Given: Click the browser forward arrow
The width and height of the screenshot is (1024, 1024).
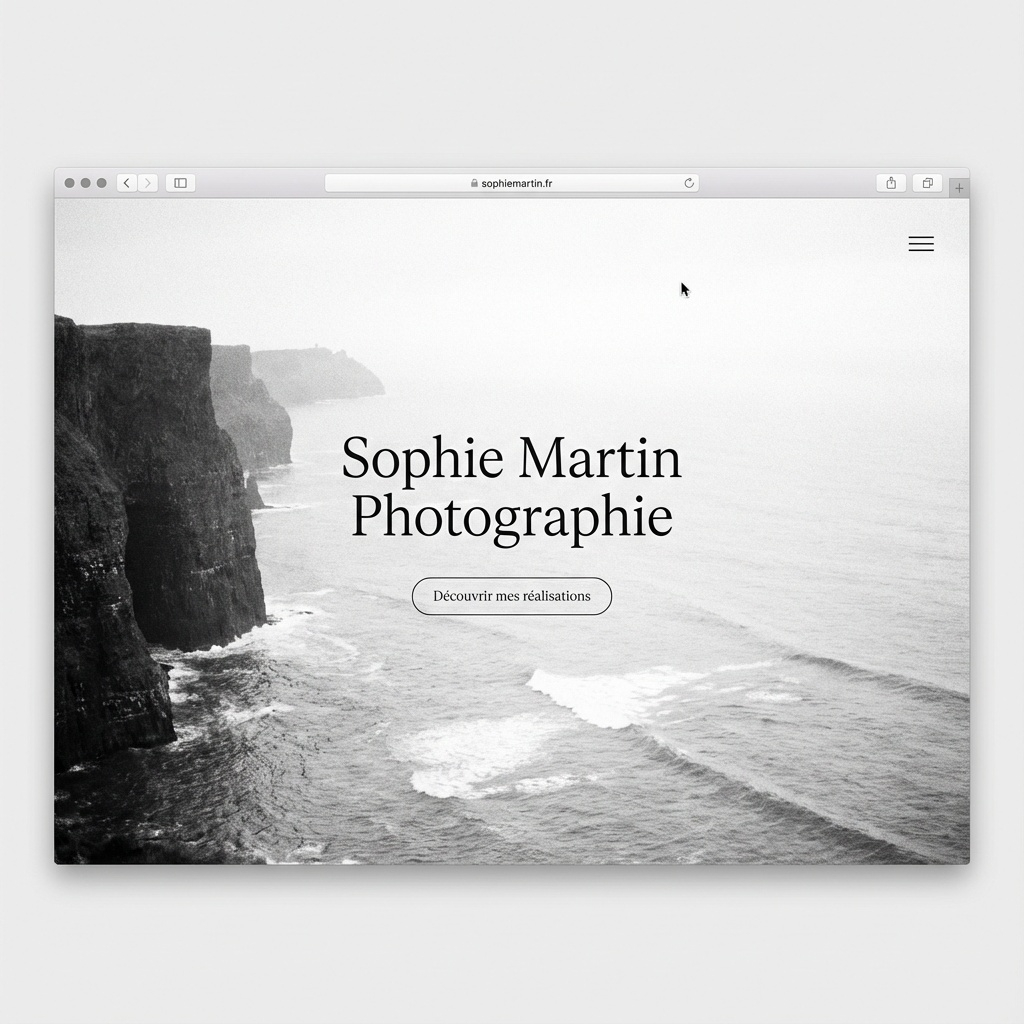Looking at the screenshot, I should tap(148, 183).
